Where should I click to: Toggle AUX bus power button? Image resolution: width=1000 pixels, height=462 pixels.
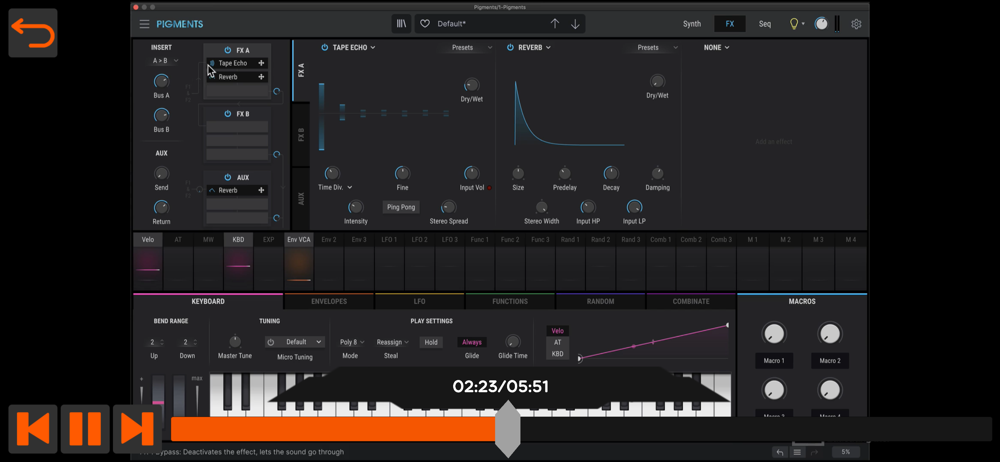(228, 177)
